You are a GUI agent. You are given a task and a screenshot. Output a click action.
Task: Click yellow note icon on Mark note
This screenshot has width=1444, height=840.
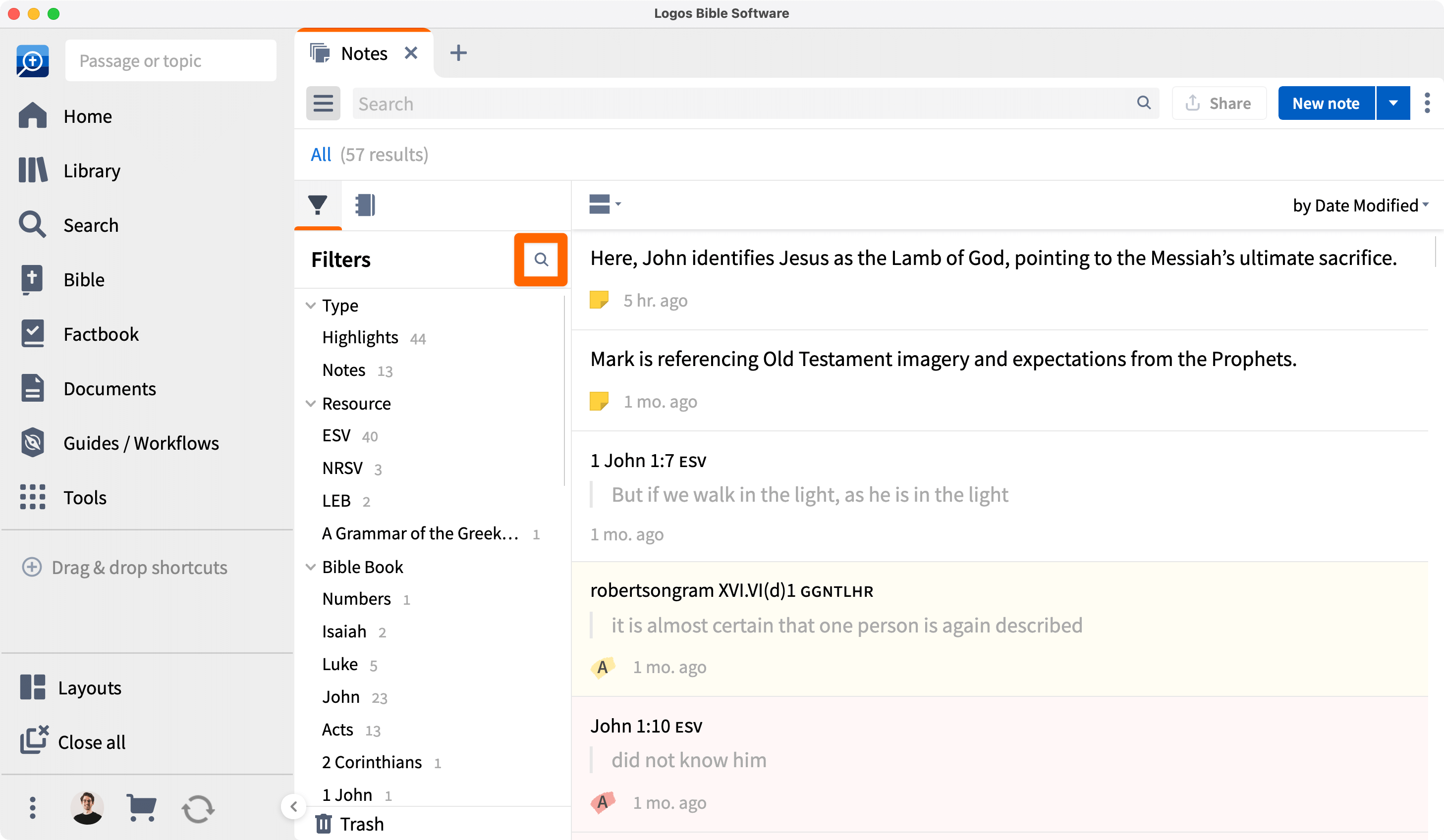[599, 401]
